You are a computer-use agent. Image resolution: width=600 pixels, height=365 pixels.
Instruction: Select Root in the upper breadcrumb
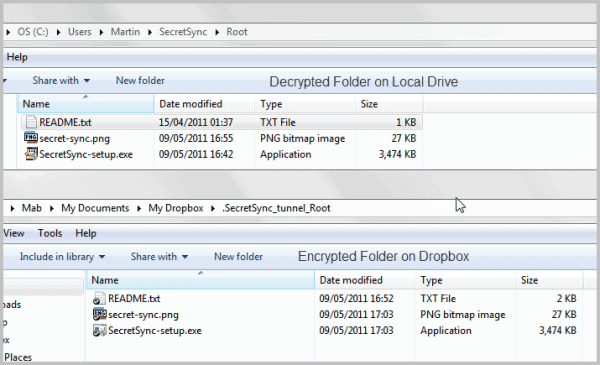[237, 32]
